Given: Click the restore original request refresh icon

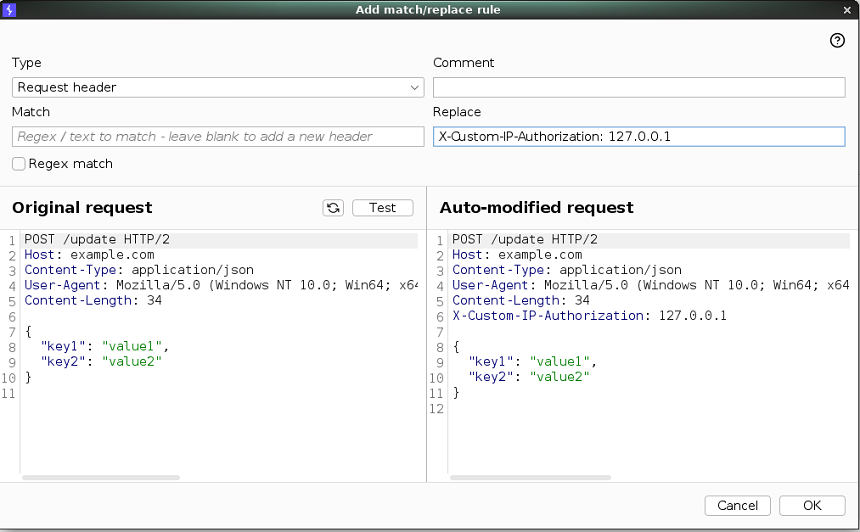Looking at the screenshot, I should [x=333, y=208].
